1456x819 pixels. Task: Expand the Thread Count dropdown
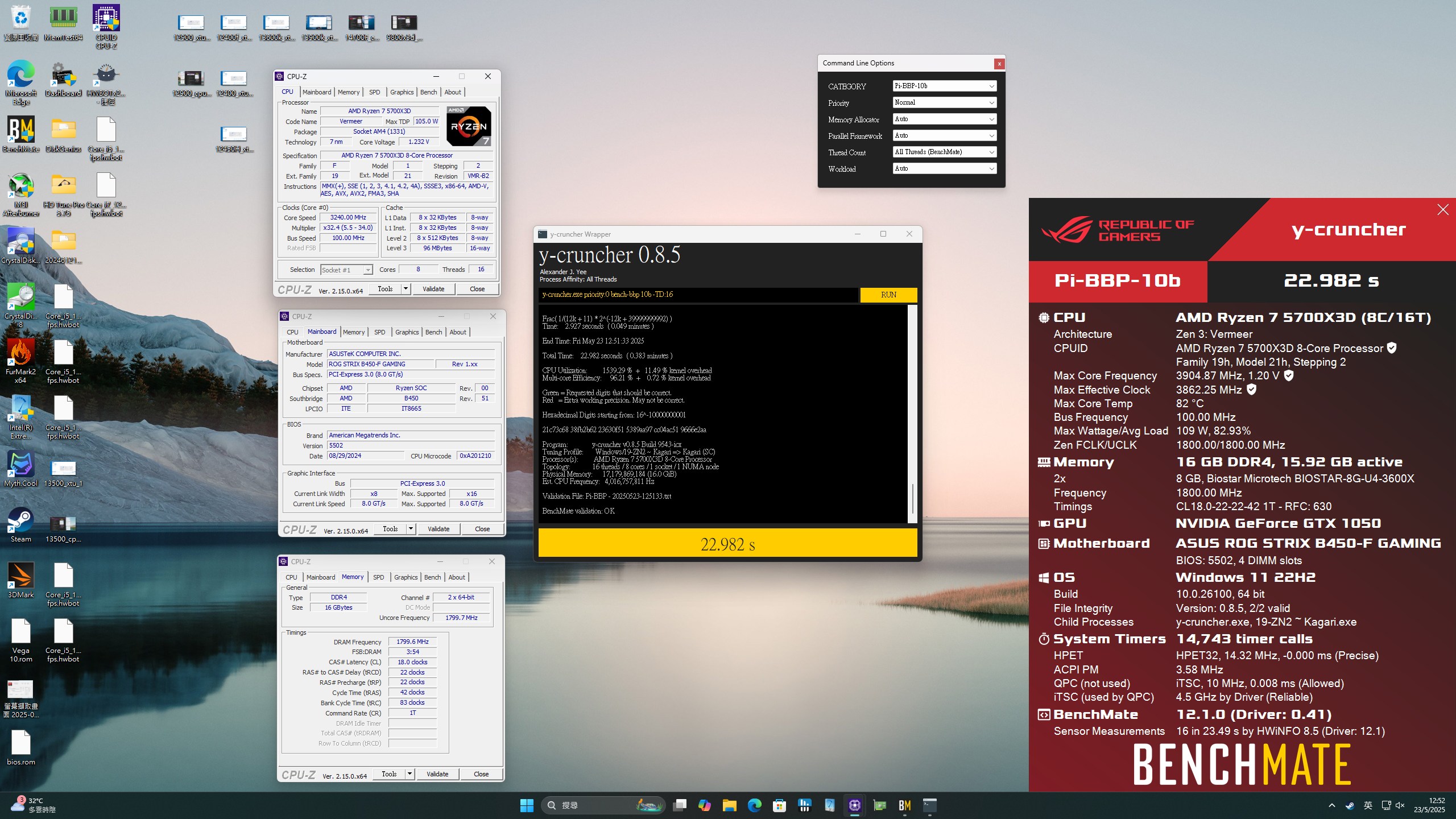point(944,152)
